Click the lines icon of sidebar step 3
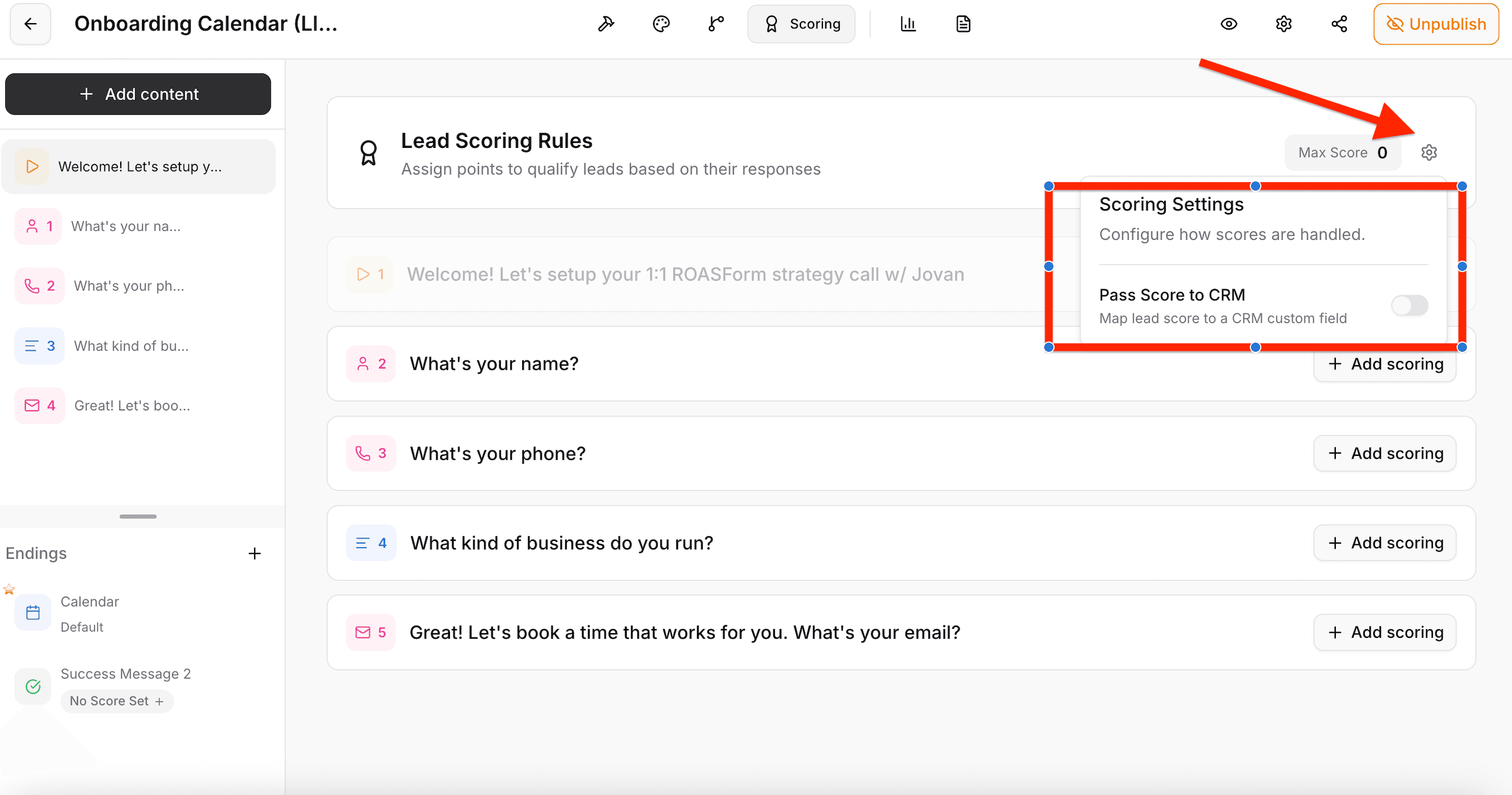Viewport: 1512px width, 795px height. click(x=31, y=346)
